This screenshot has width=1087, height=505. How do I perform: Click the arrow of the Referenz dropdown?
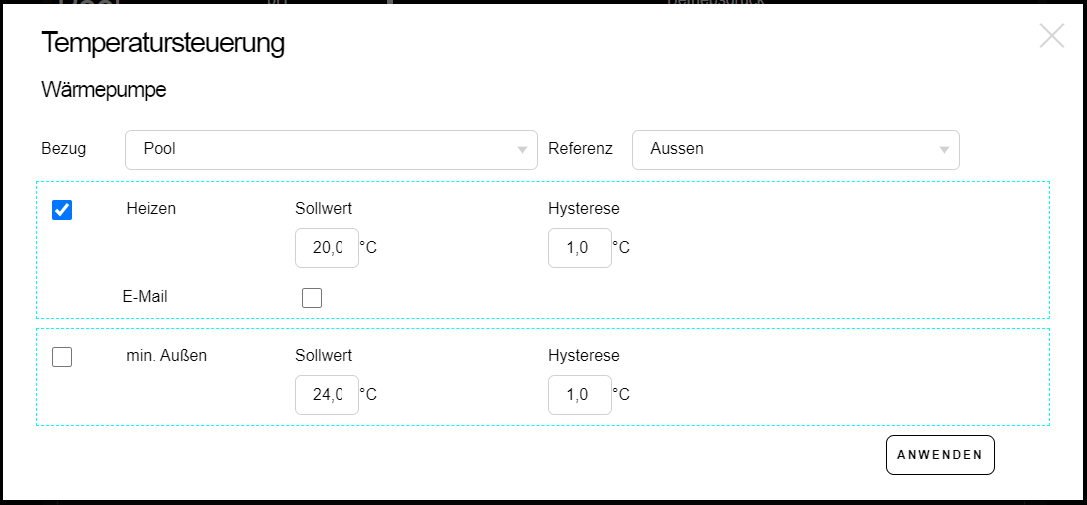[944, 150]
